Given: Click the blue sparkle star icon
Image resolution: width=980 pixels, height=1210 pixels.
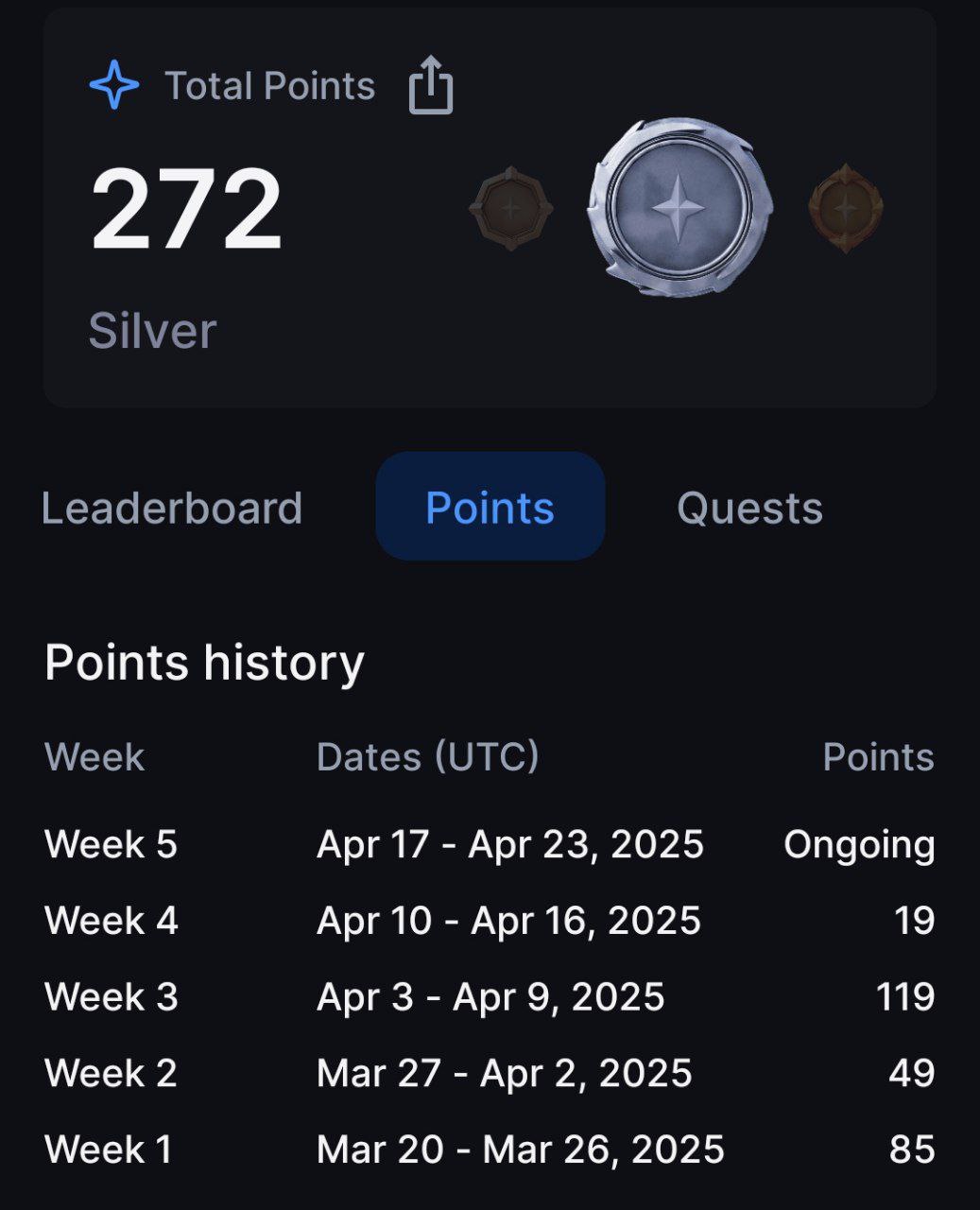Looking at the screenshot, I should (x=114, y=85).
